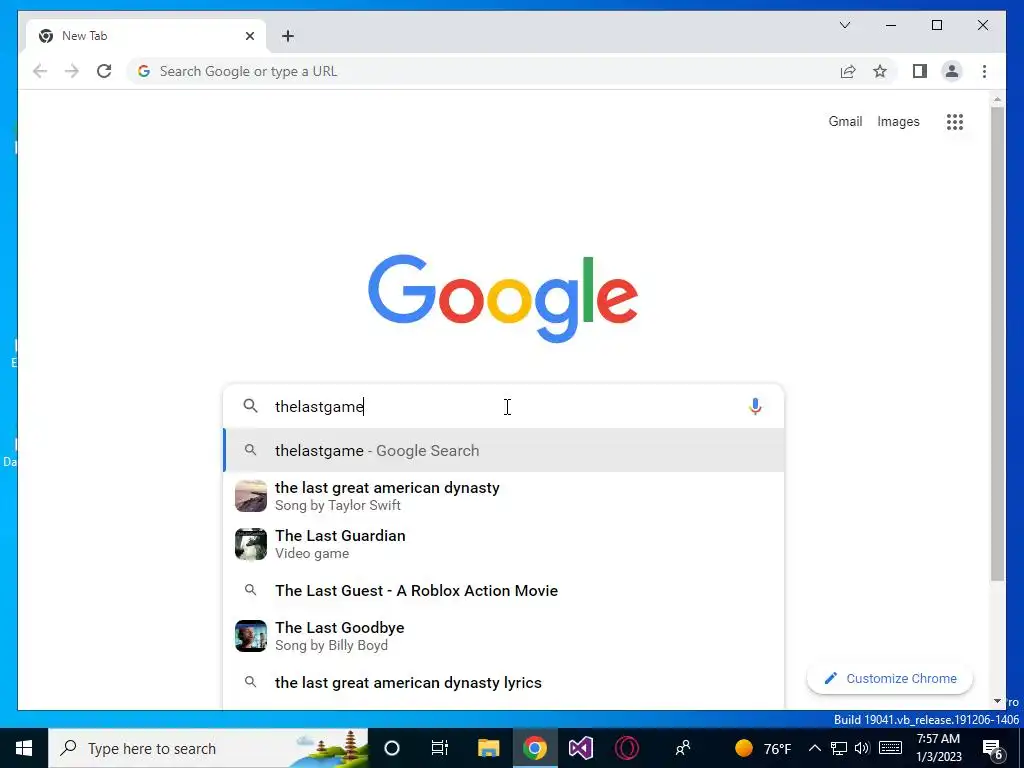Screen dimensions: 1024x768
Task: Select the New Tab tab
Action: (146, 36)
